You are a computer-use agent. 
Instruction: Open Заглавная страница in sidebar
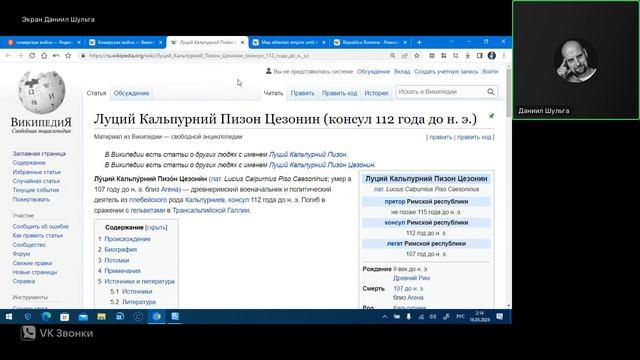(39, 154)
